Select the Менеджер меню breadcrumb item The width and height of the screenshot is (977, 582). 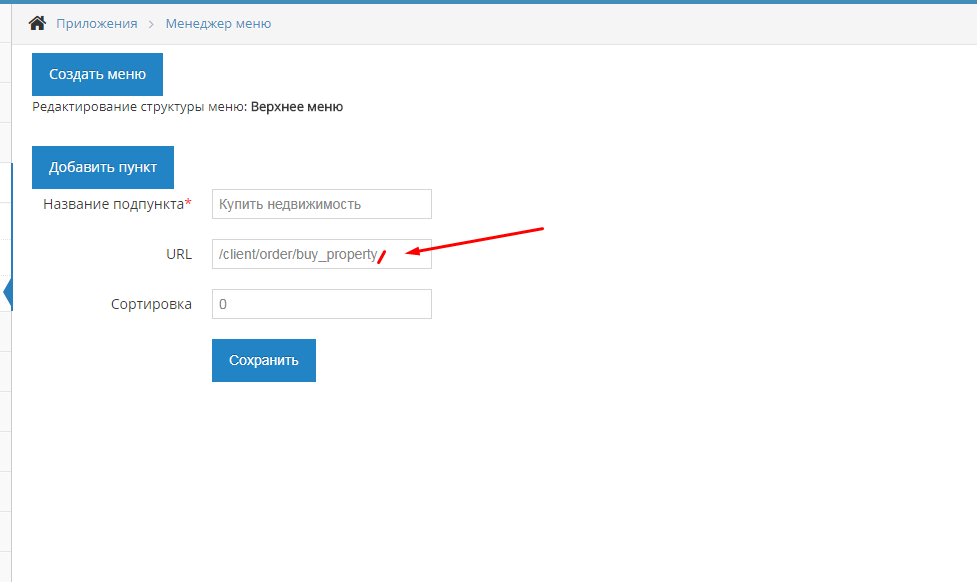[218, 23]
